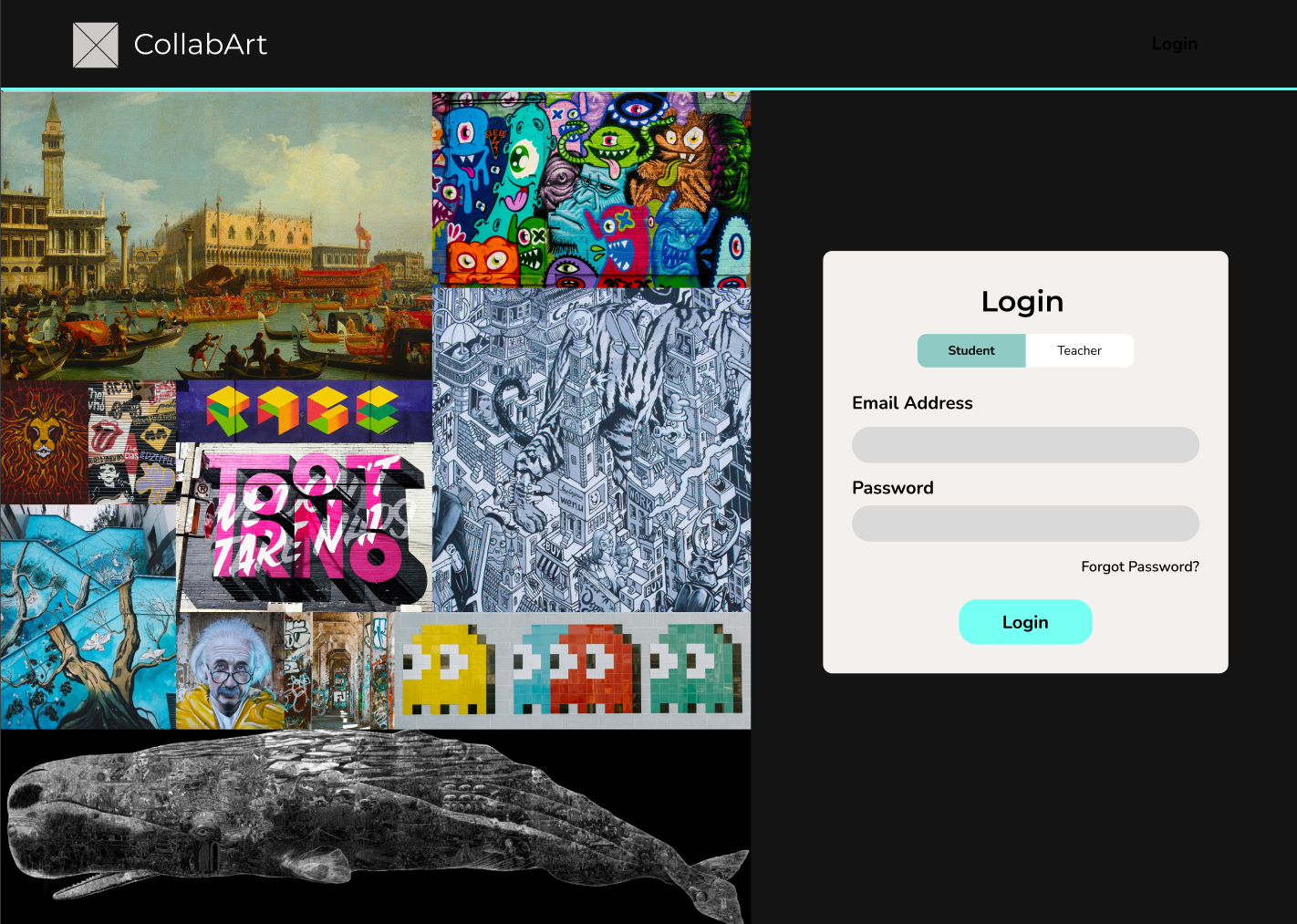Click the Password label
The height and width of the screenshot is (924, 1297).
click(893, 488)
